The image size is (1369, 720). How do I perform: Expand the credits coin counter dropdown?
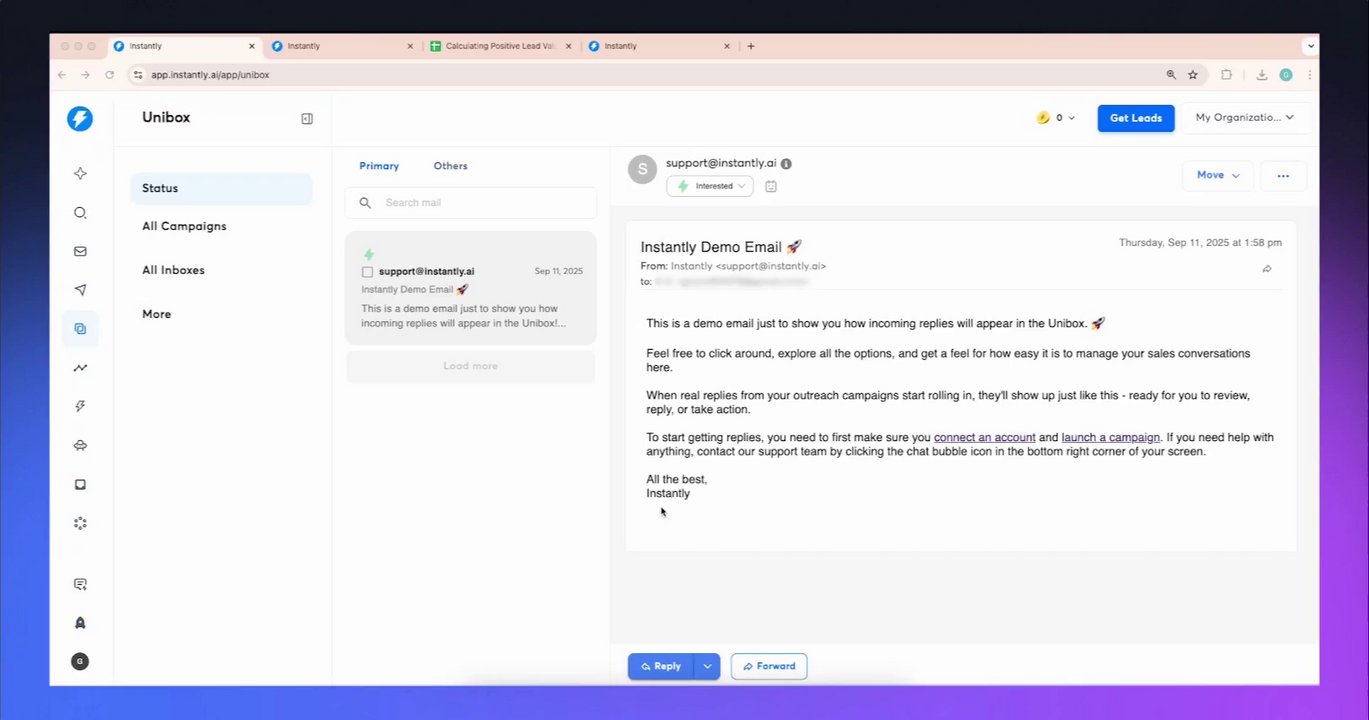pos(1056,118)
